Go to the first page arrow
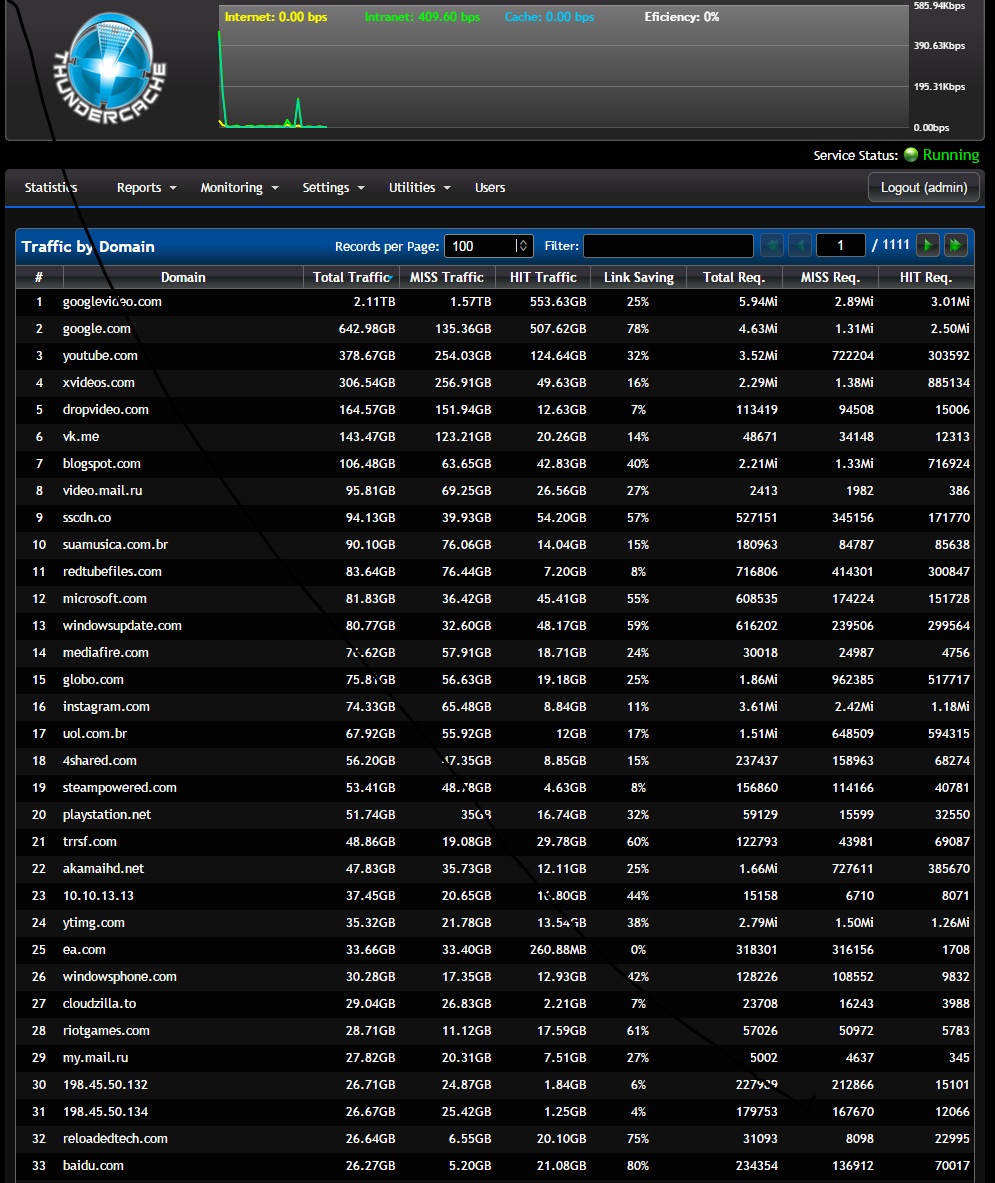 click(x=772, y=245)
